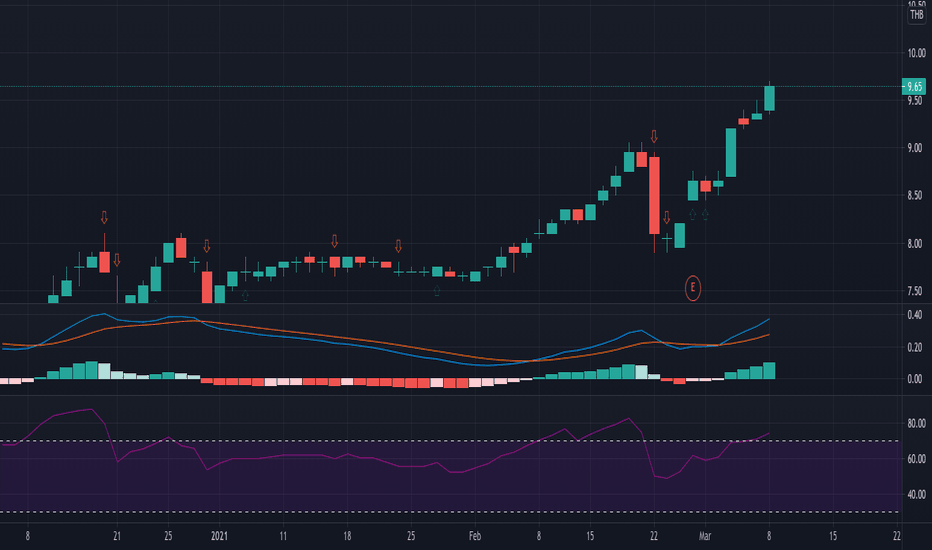The height and width of the screenshot is (550, 932).
Task: Click the red down arrow above the January 25 candle
Action: point(398,246)
